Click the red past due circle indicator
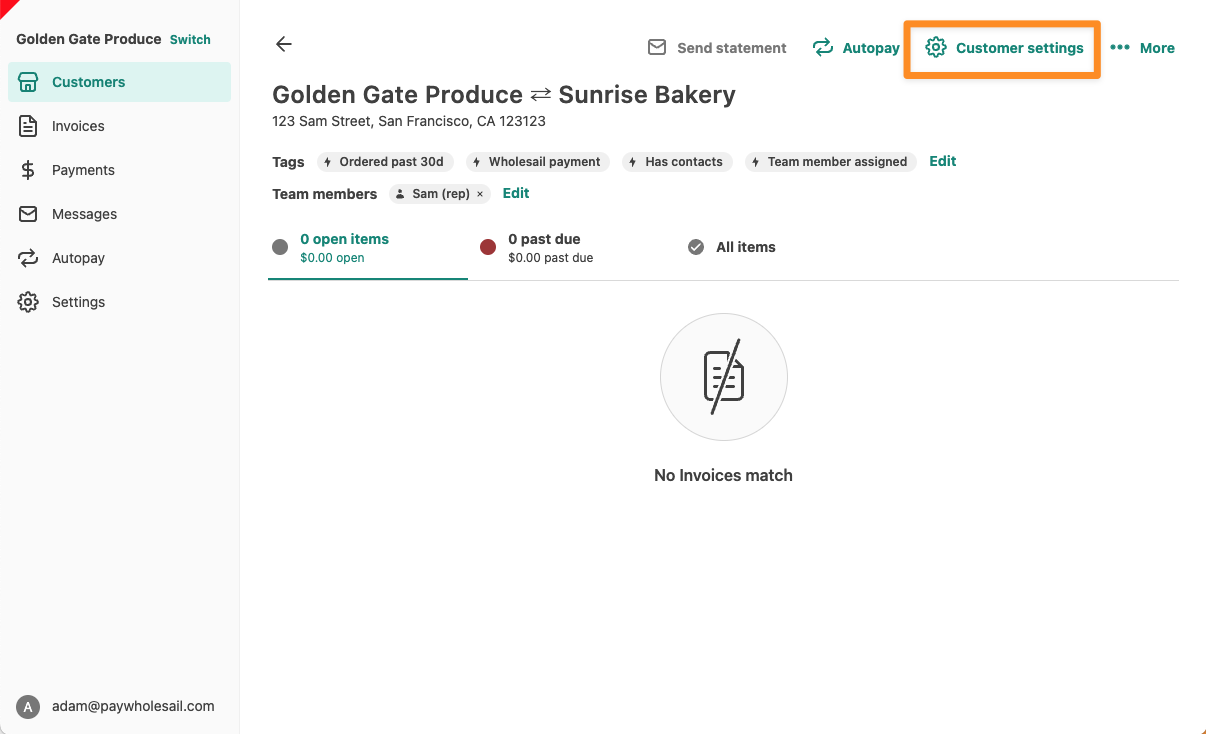Viewport: 1206px width, 734px height. click(488, 247)
